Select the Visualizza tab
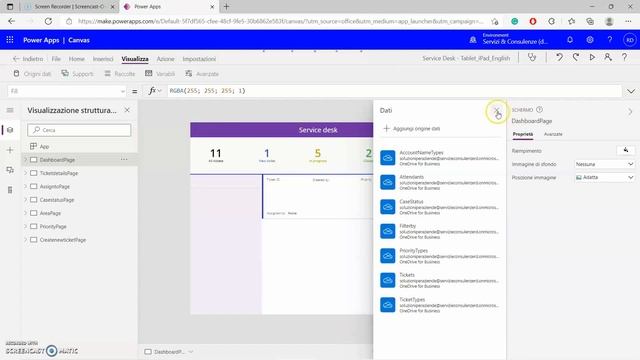 click(x=135, y=59)
